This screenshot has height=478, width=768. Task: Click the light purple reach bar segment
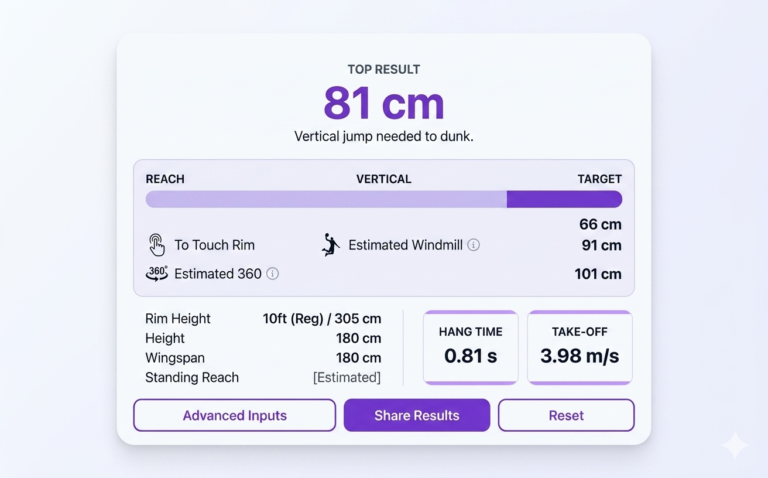(326, 199)
